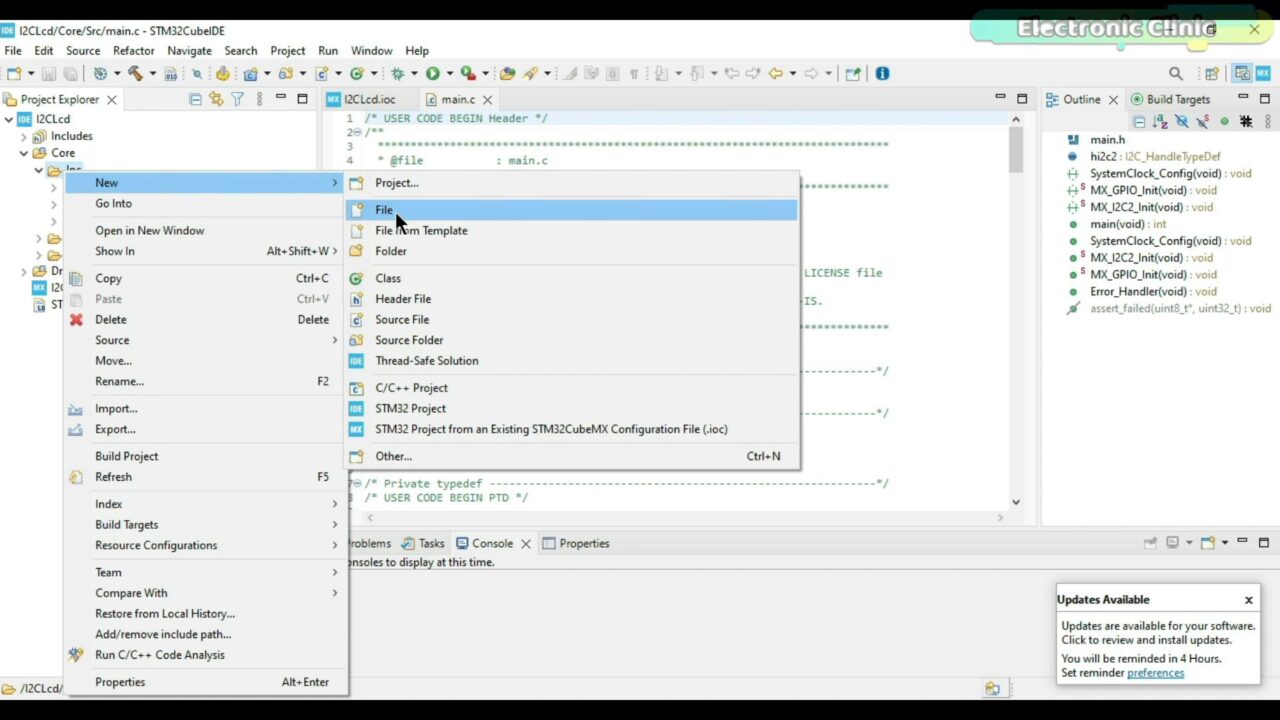This screenshot has width=1280, height=720.
Task: Click the Search magnifier icon in toolbar
Action: 1176,73
